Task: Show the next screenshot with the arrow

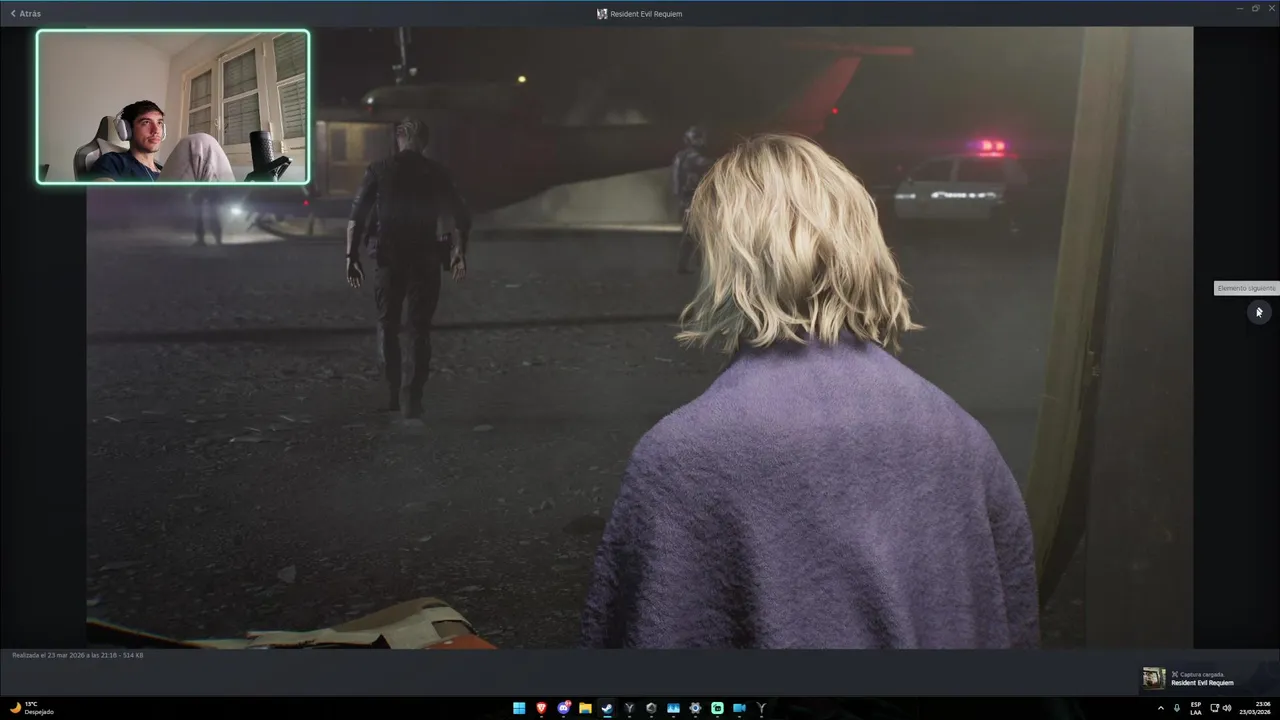Action: 1259,313
